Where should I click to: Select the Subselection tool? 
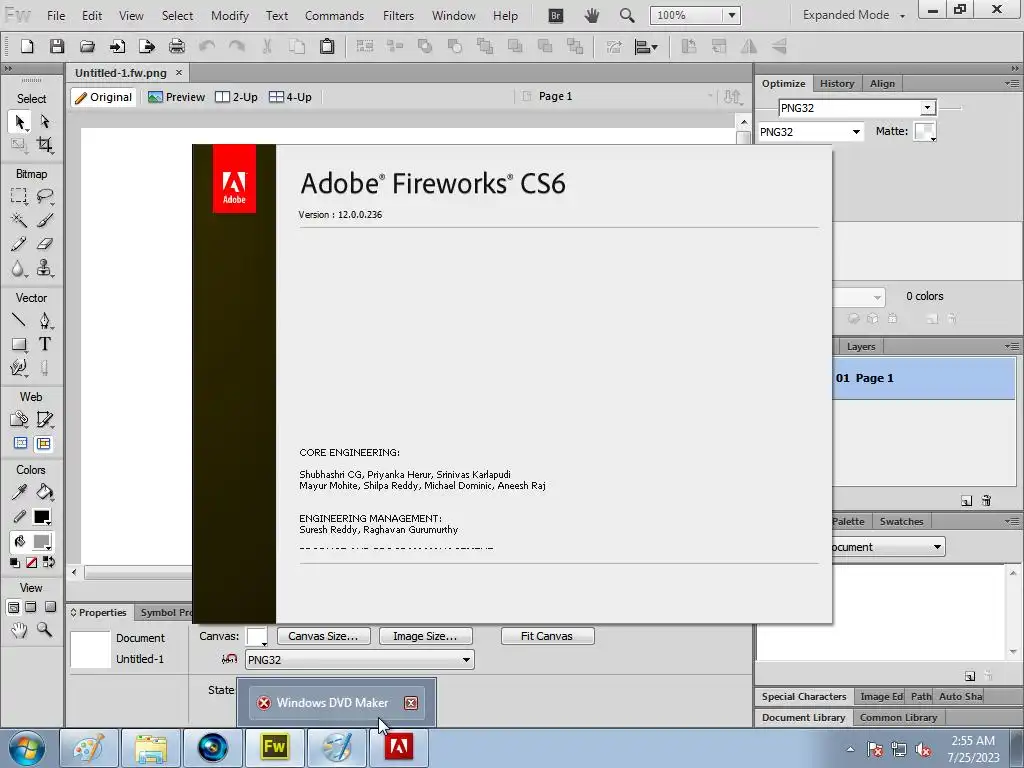point(44,122)
